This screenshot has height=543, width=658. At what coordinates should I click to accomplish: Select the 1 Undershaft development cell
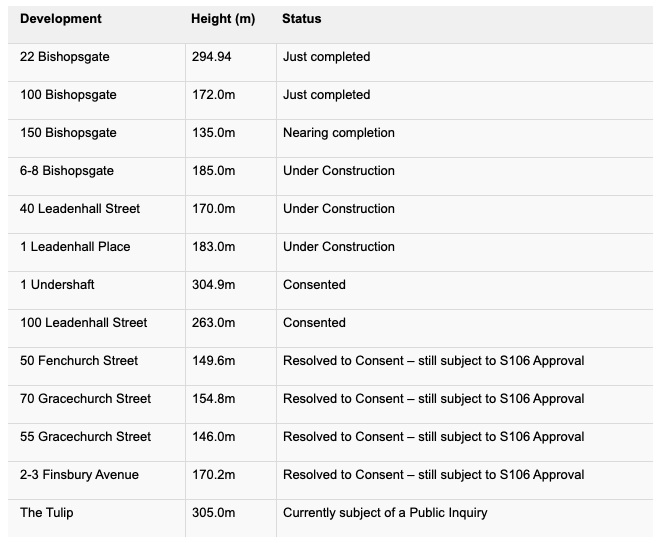pos(57,285)
